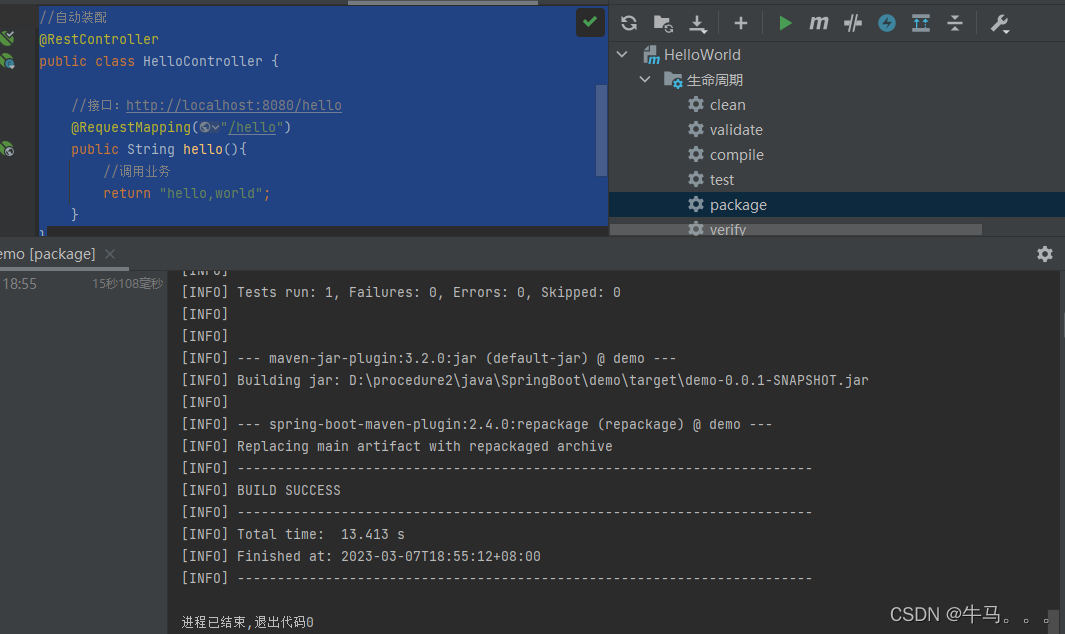Click the Maven panel horizontal scrollbar
The height and width of the screenshot is (634, 1065).
click(x=796, y=230)
